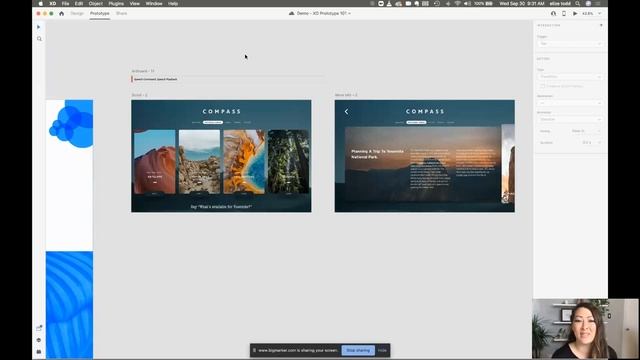Open the Trigger dropdown
Screen dimensions: 640x360
(570, 44)
